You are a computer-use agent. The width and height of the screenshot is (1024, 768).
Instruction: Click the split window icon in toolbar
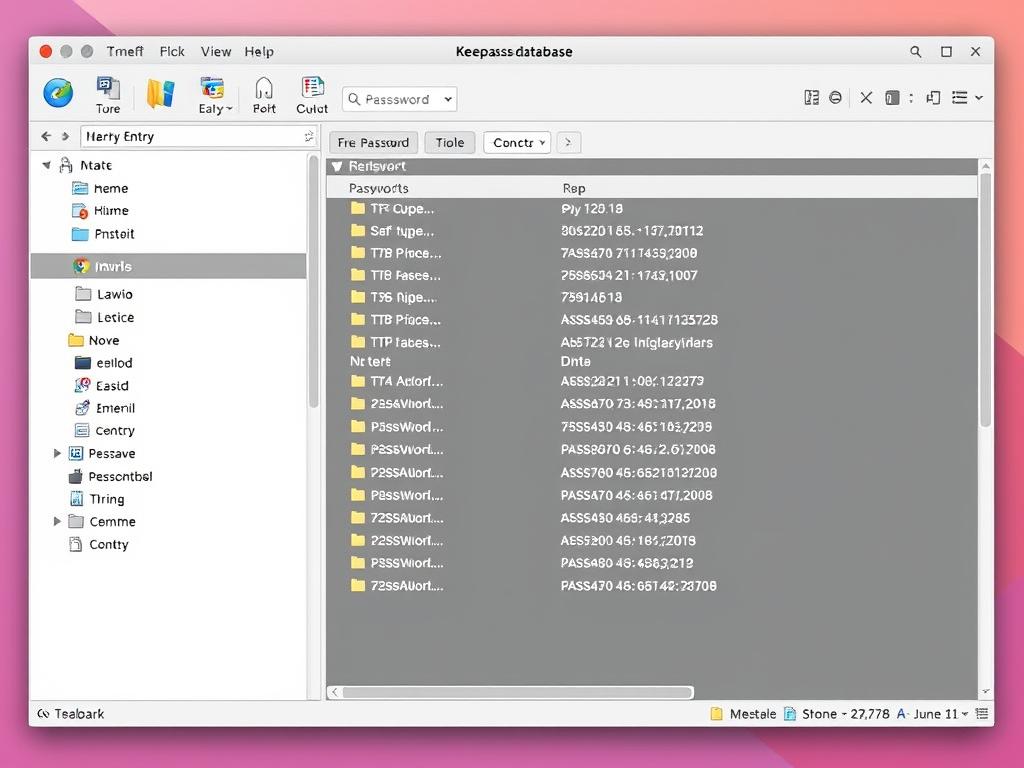pyautogui.click(x=933, y=98)
